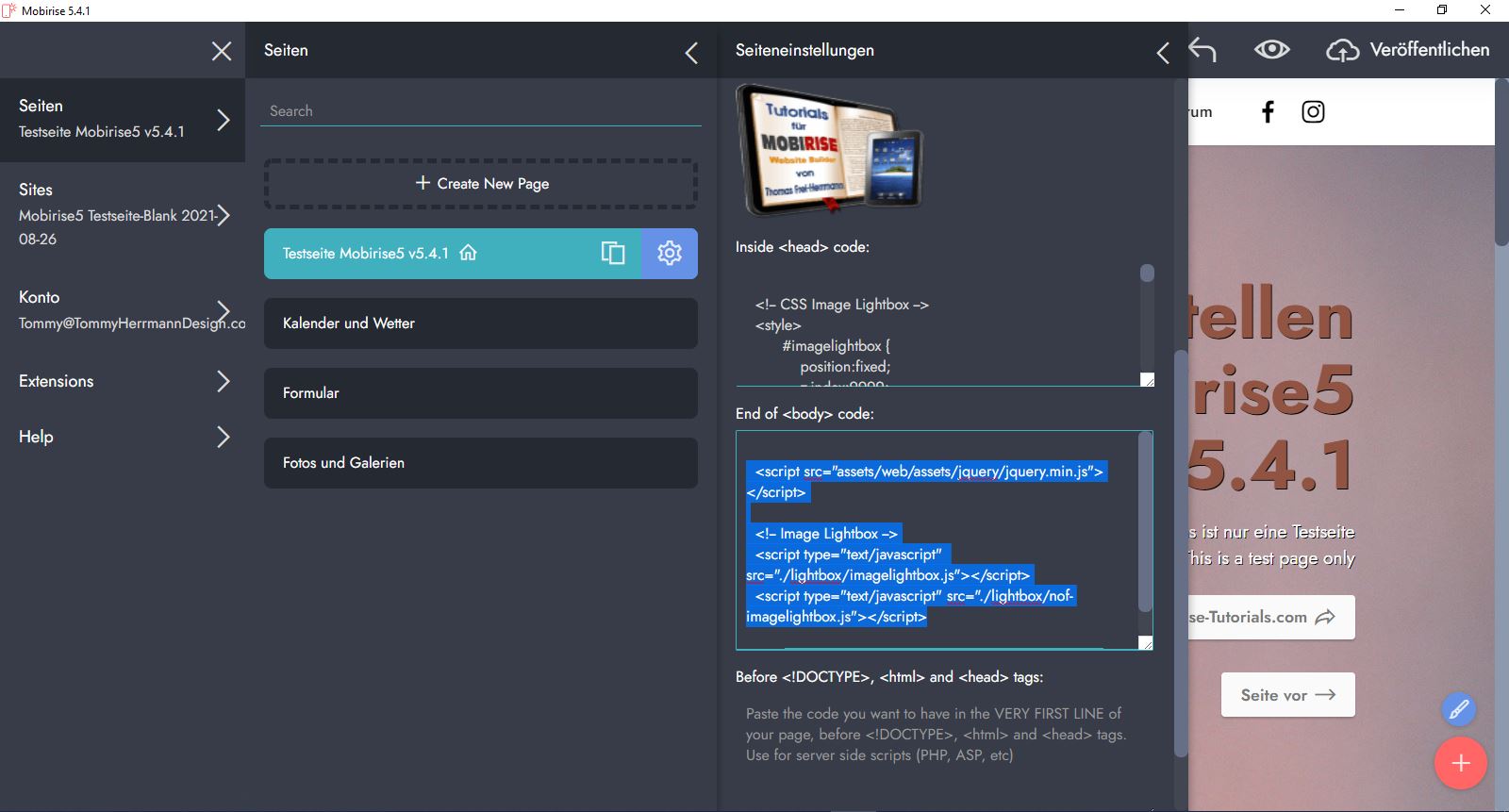Click the undo arrow icon
1509x812 pixels.
(x=1202, y=50)
